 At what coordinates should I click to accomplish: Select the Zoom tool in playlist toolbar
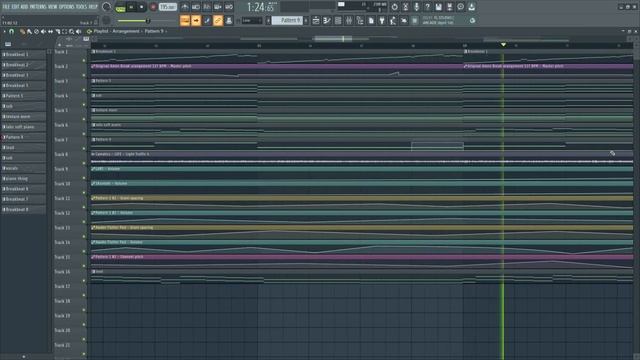pyautogui.click(x=71, y=31)
